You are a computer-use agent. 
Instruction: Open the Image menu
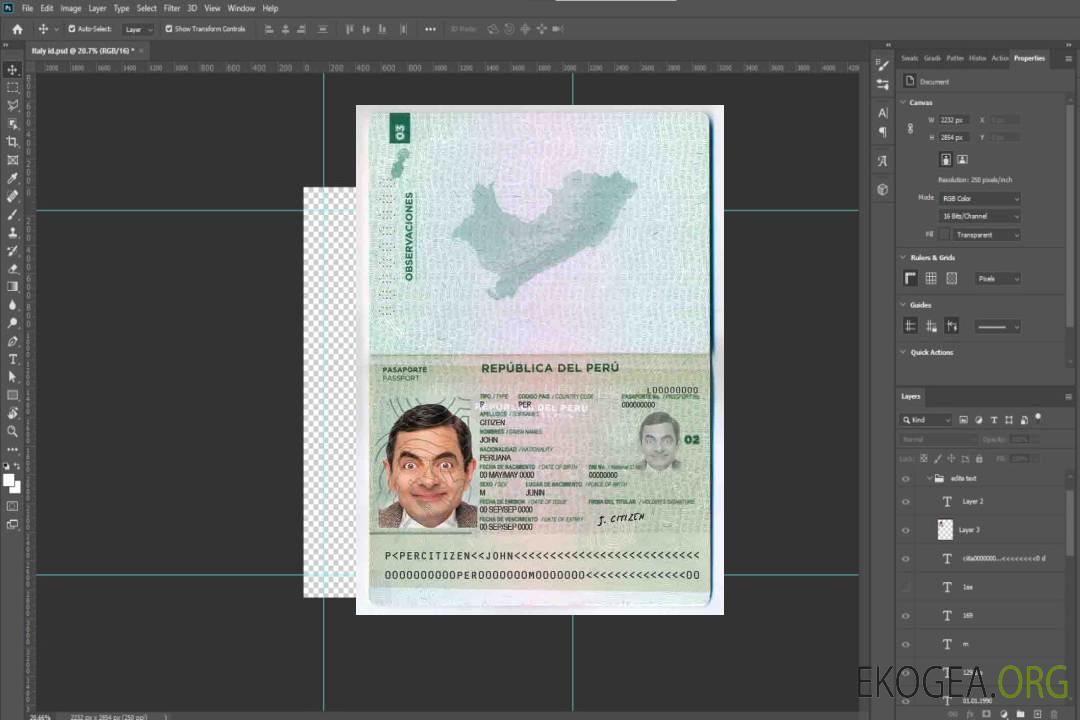[x=71, y=8]
